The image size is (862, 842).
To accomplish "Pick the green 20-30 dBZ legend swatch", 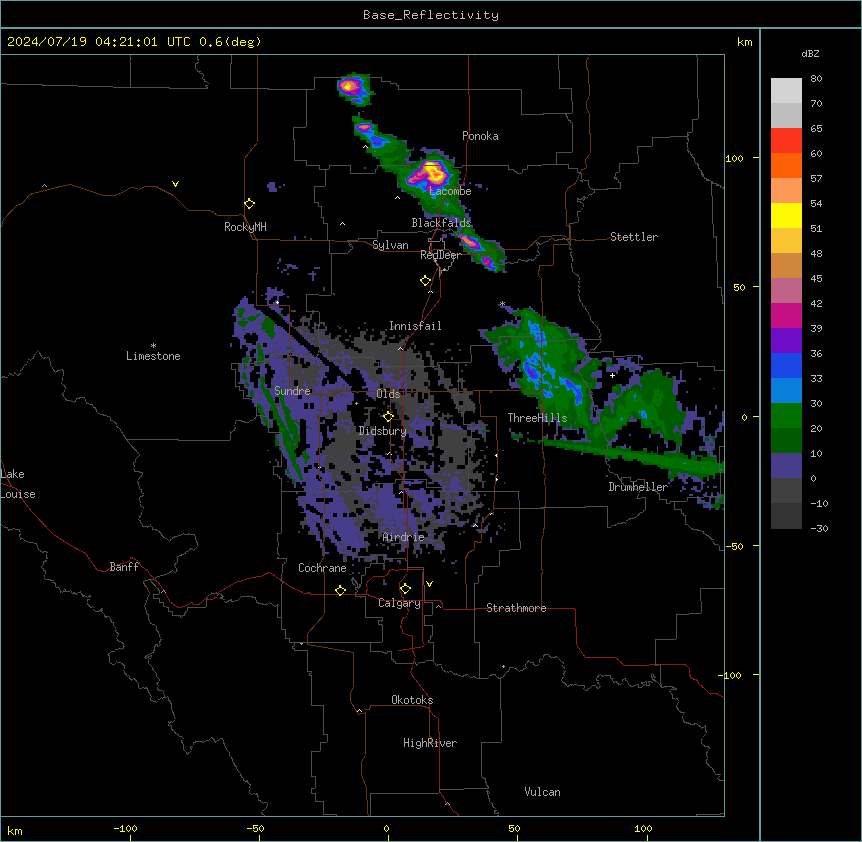I will [786, 416].
